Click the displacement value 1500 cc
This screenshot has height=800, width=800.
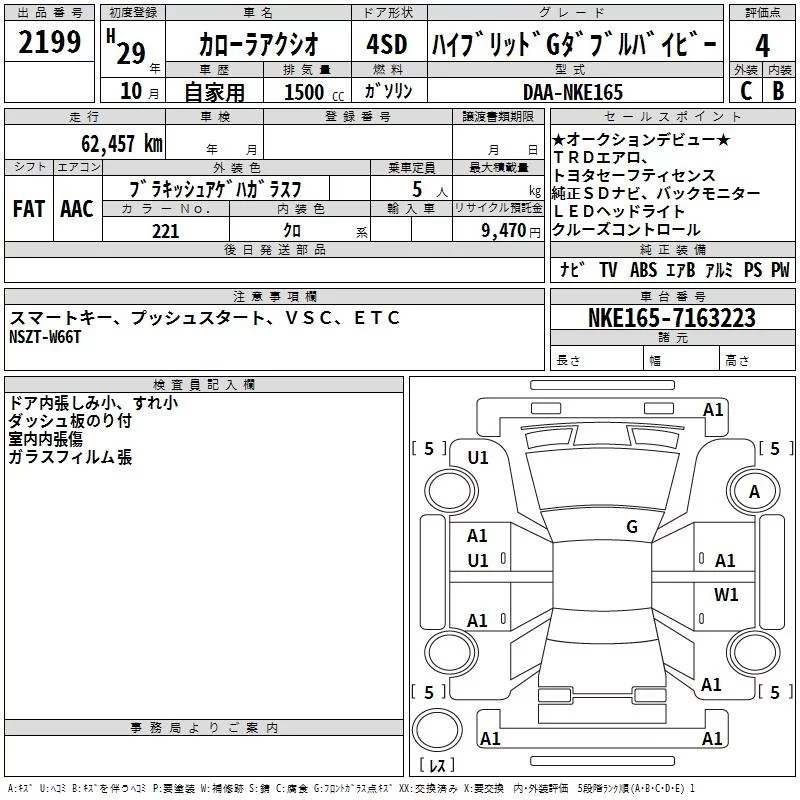click(x=314, y=92)
